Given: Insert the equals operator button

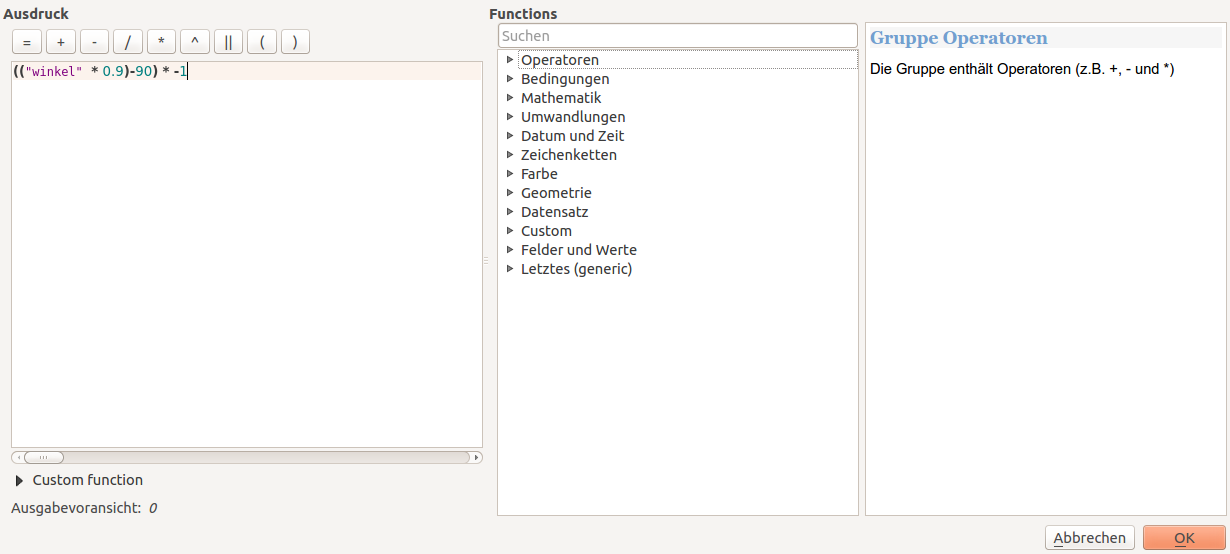Looking at the screenshot, I should pyautogui.click(x=27, y=42).
